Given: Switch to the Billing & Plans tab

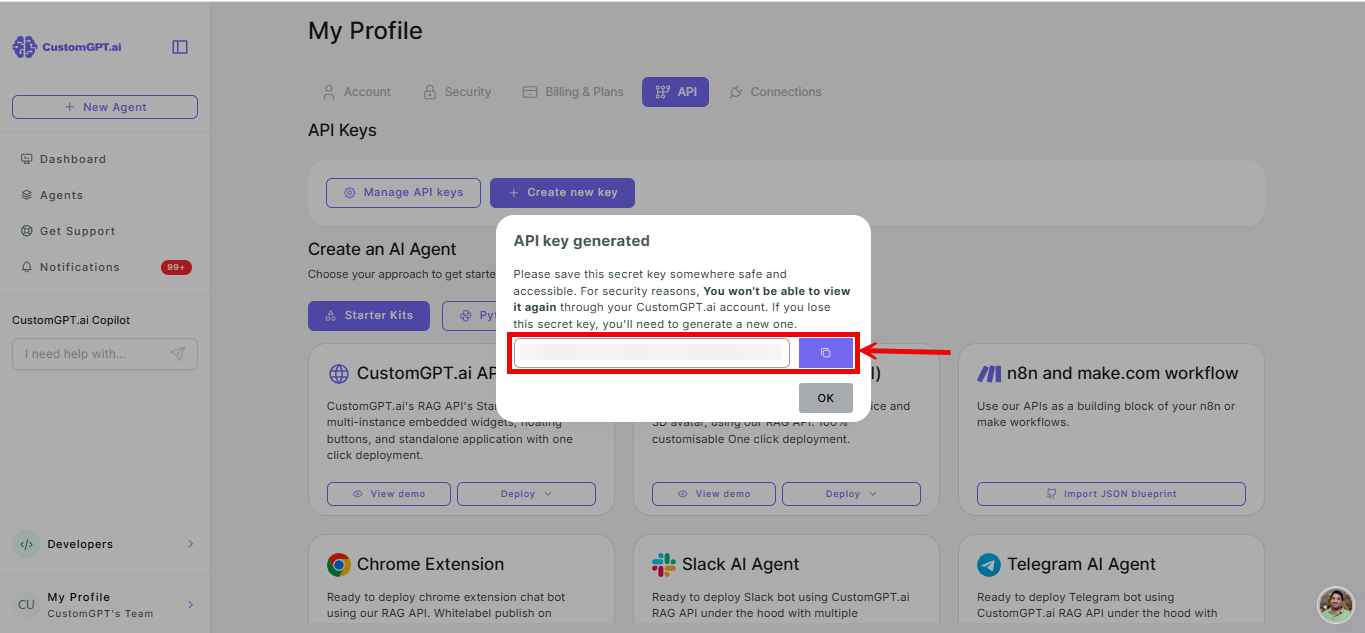Looking at the screenshot, I should click(573, 92).
